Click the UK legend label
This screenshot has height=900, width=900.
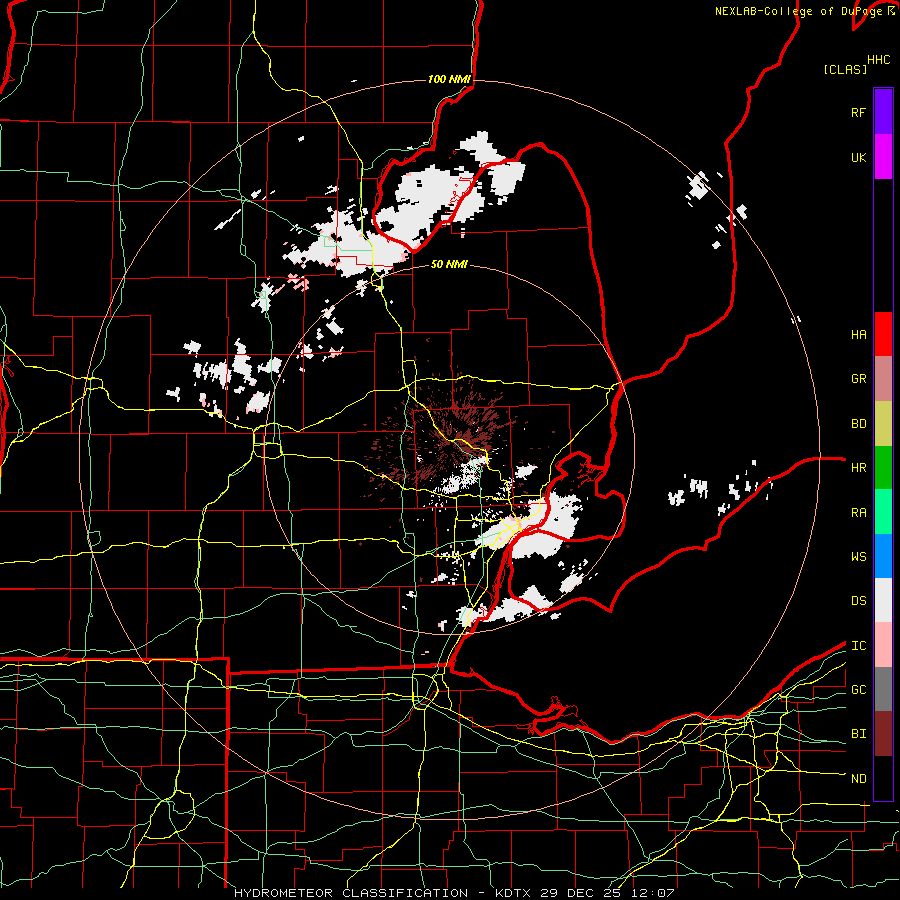click(x=858, y=157)
